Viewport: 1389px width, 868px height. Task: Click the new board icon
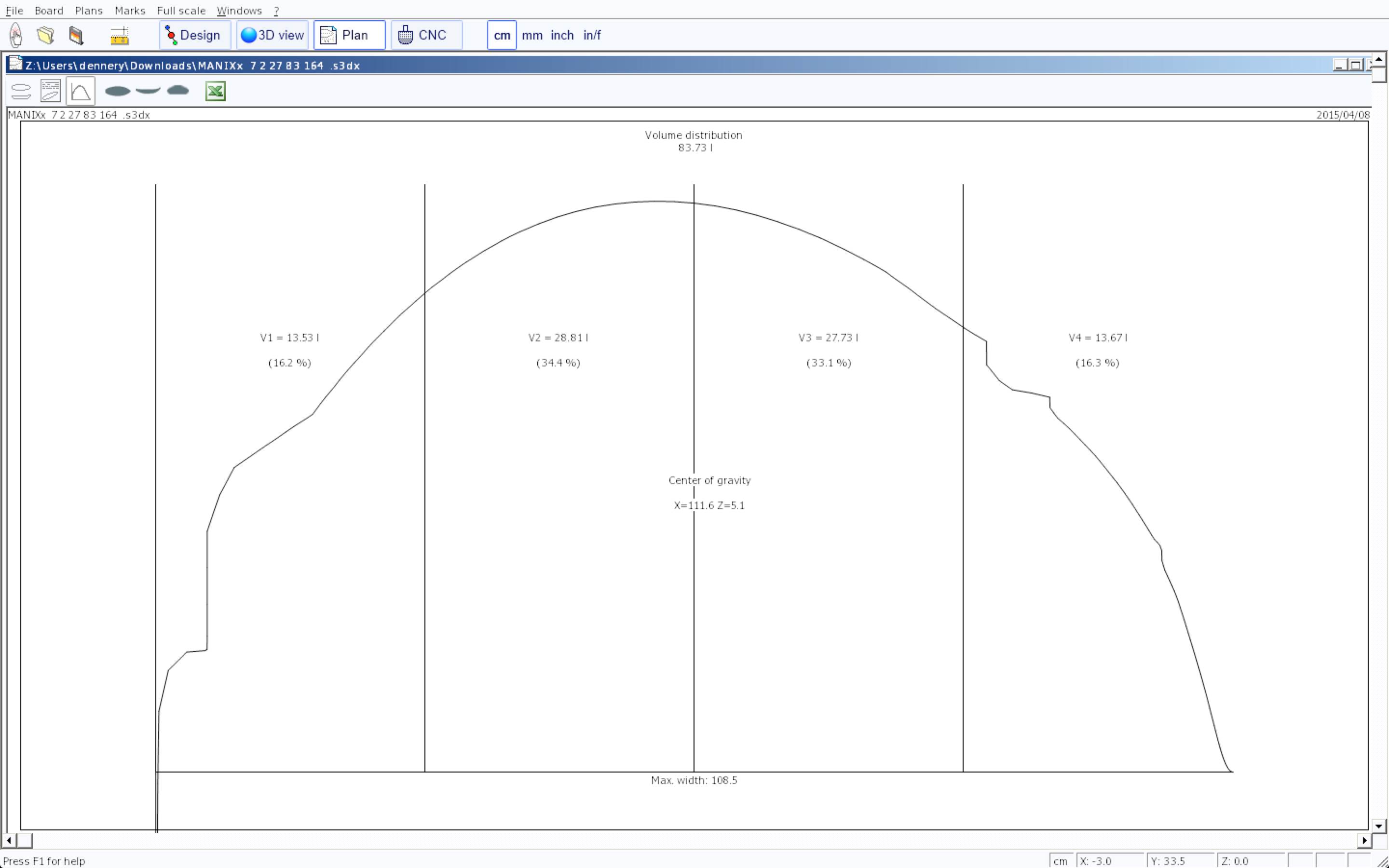[x=16, y=35]
